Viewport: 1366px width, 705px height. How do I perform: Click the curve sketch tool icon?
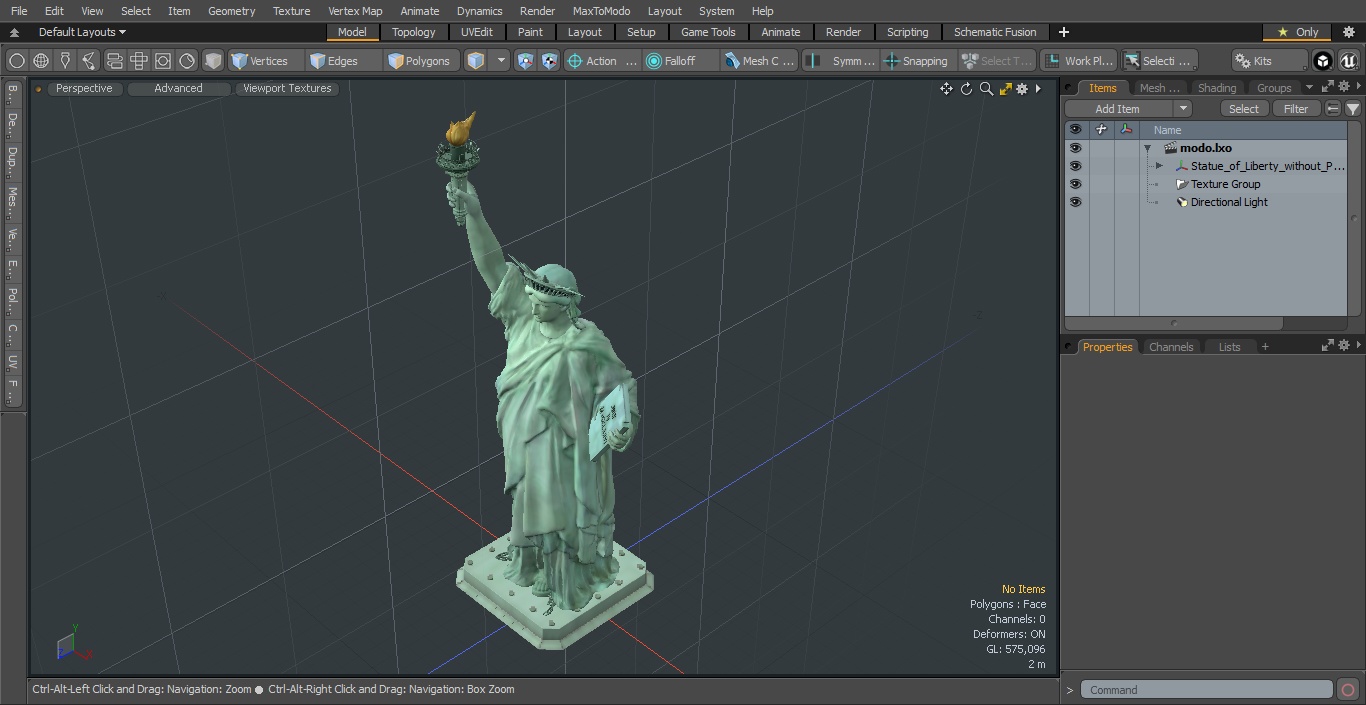[89, 61]
